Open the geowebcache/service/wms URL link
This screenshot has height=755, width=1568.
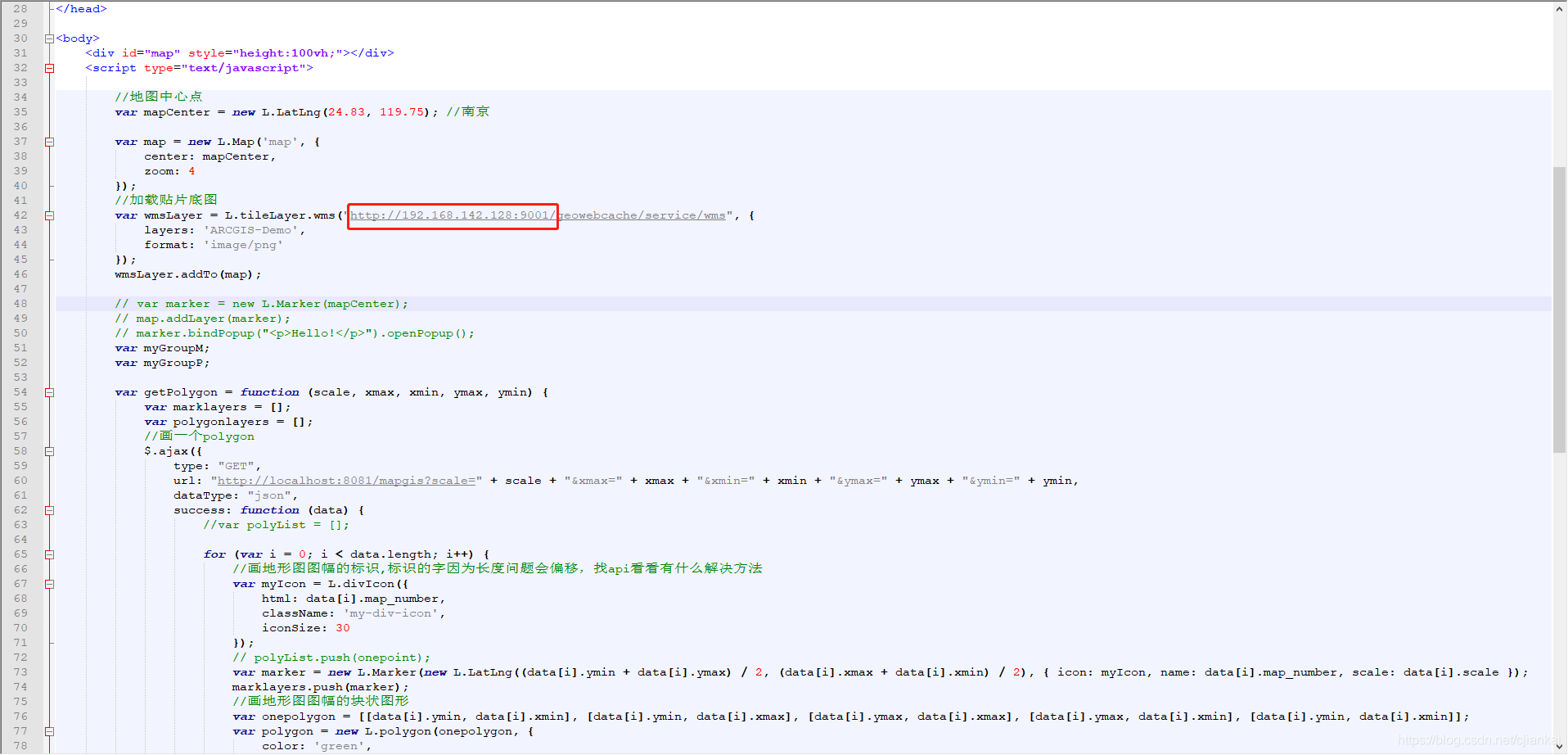coord(538,215)
